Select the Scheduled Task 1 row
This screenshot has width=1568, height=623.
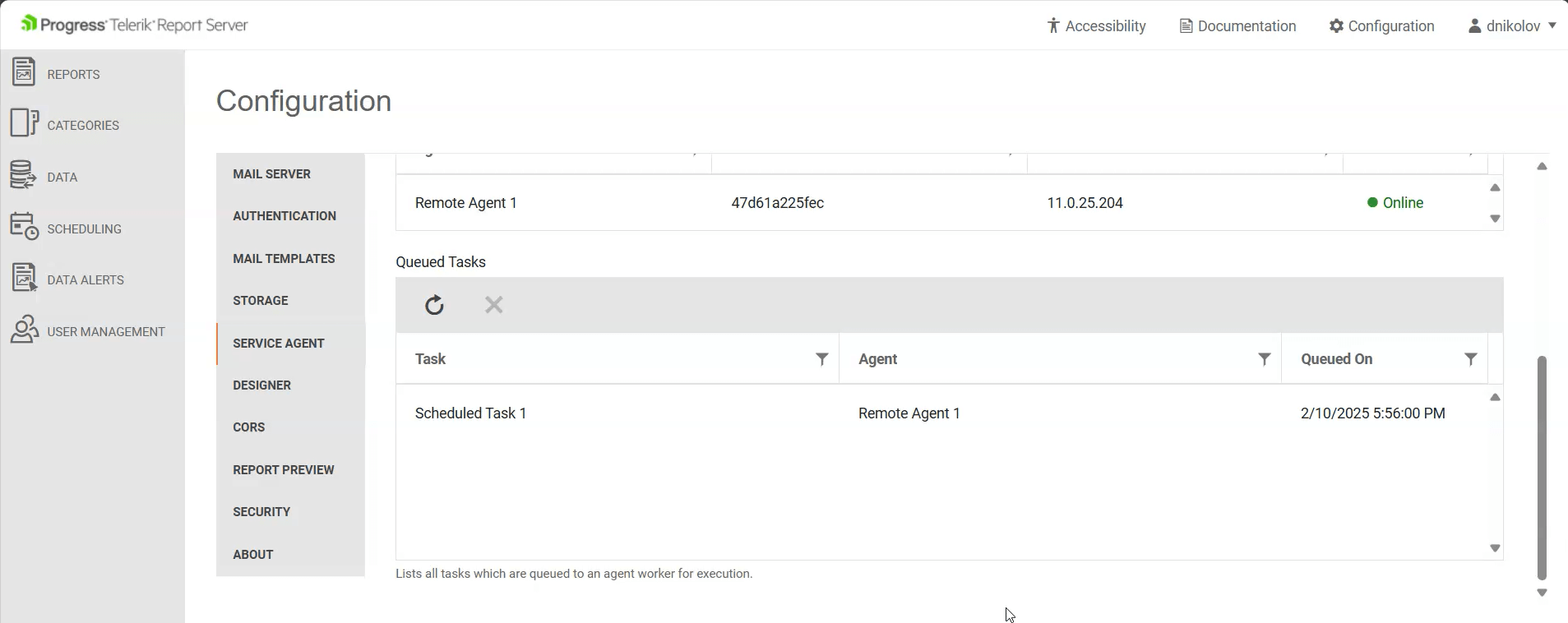point(470,413)
